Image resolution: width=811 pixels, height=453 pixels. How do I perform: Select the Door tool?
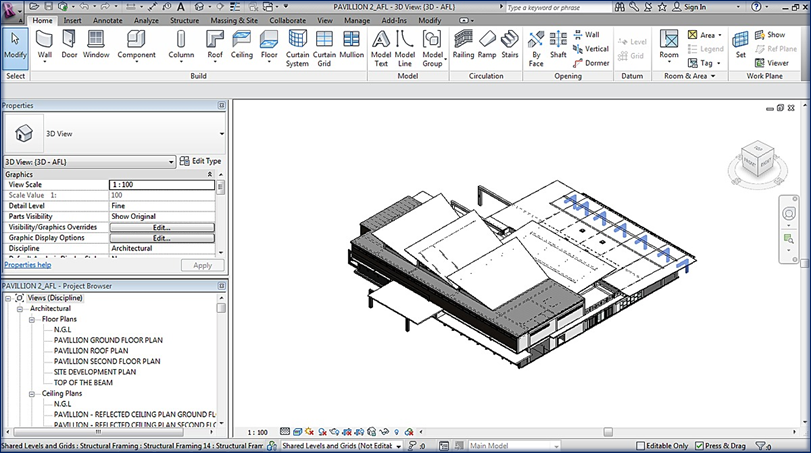click(x=69, y=43)
